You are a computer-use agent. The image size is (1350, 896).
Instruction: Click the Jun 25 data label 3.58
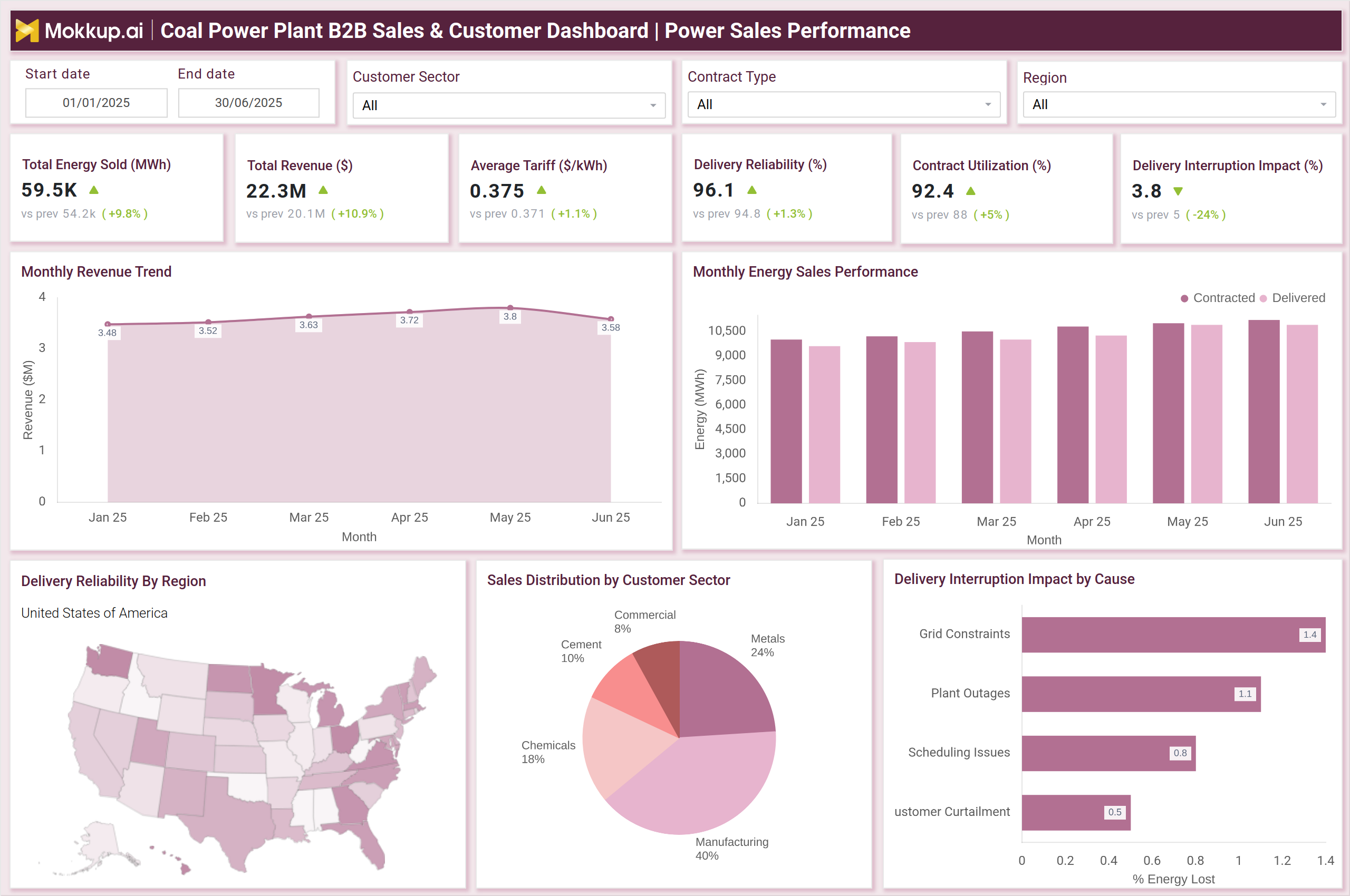point(611,328)
